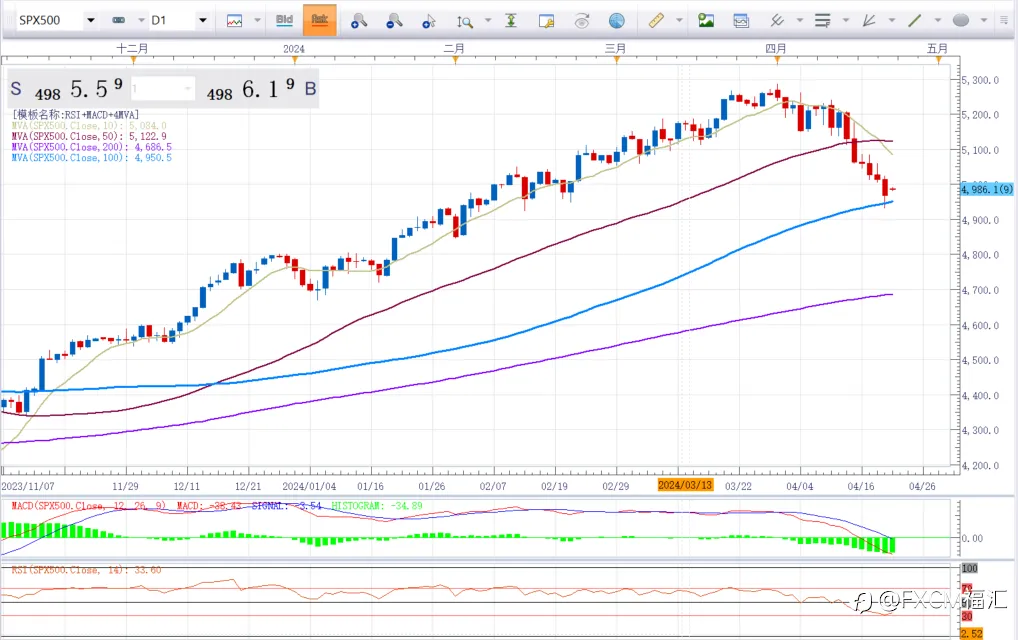Click the MVA 10 indicator label
Screen dimensions: 1018x640
[89, 125]
